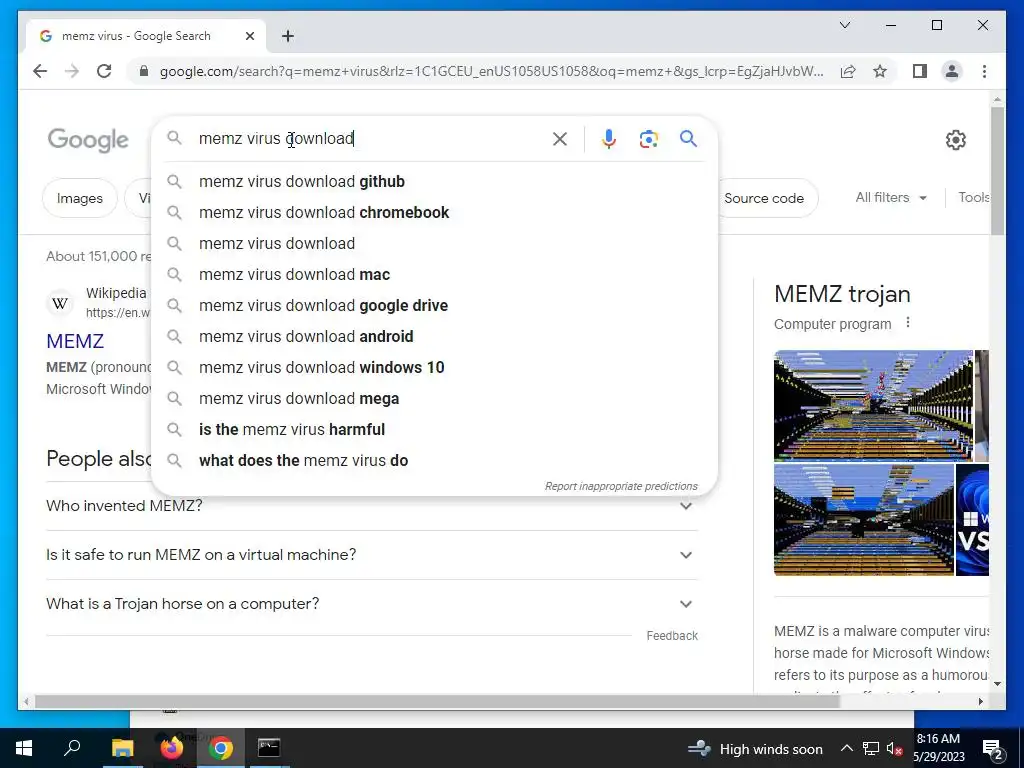The height and width of the screenshot is (768, 1024).
Task: Launch Firefox from the taskbar
Action: click(172, 748)
